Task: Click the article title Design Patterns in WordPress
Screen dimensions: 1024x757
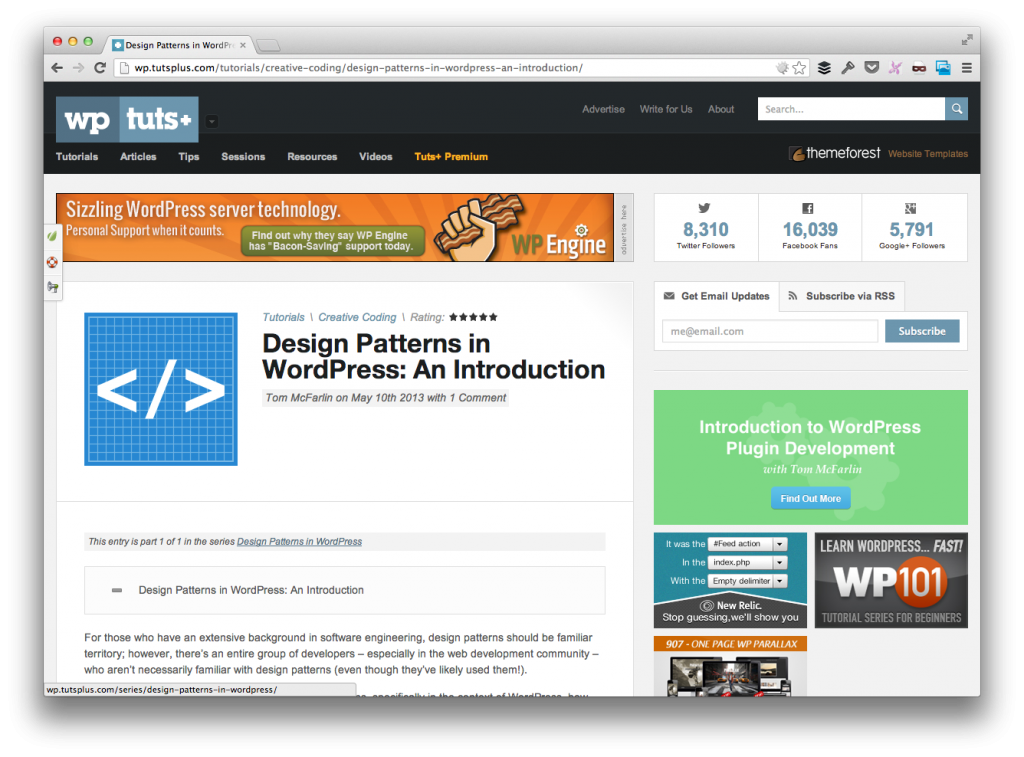Action: [434, 357]
